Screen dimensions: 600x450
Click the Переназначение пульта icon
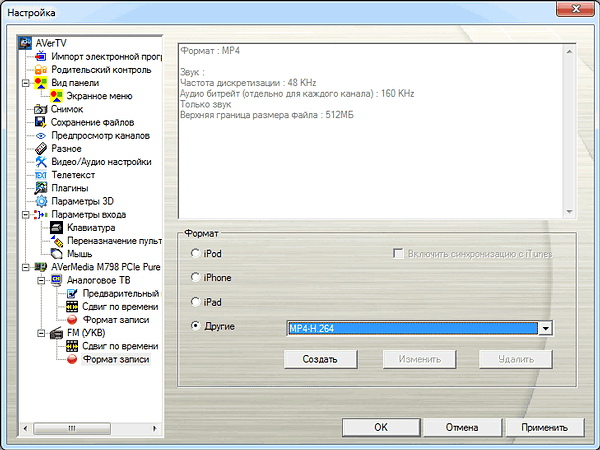point(56,241)
